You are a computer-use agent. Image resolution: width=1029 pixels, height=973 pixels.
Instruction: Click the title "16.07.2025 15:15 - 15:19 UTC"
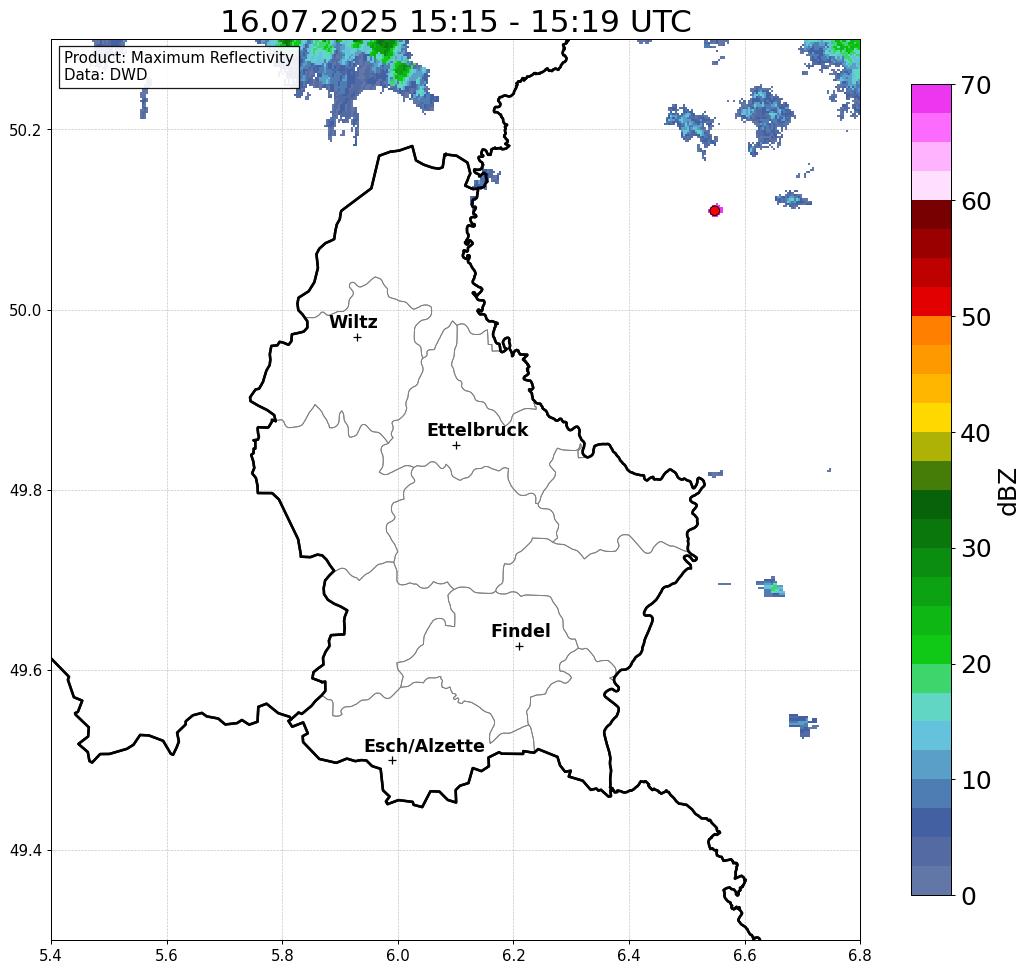pos(456,21)
